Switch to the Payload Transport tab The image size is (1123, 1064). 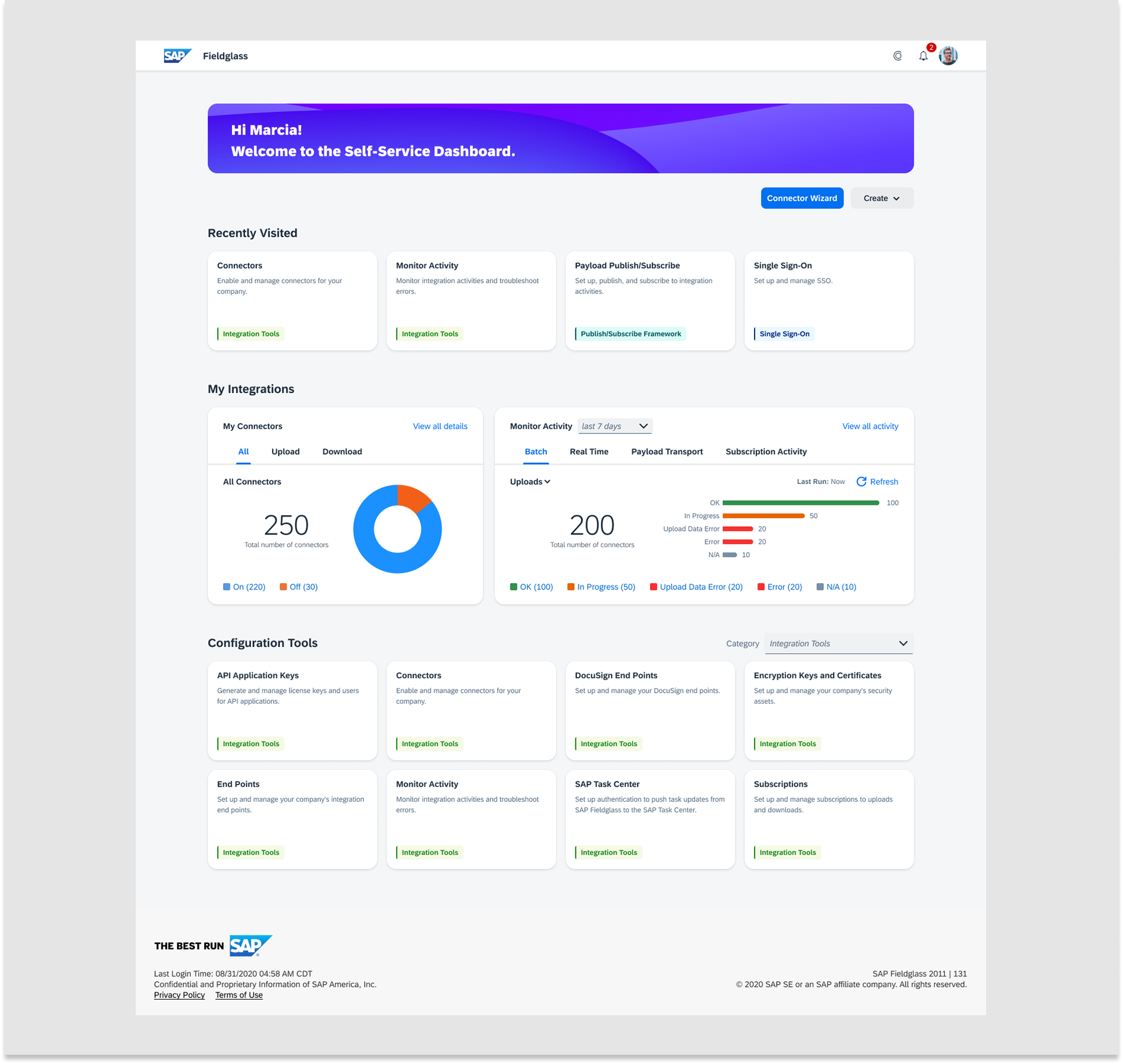666,451
